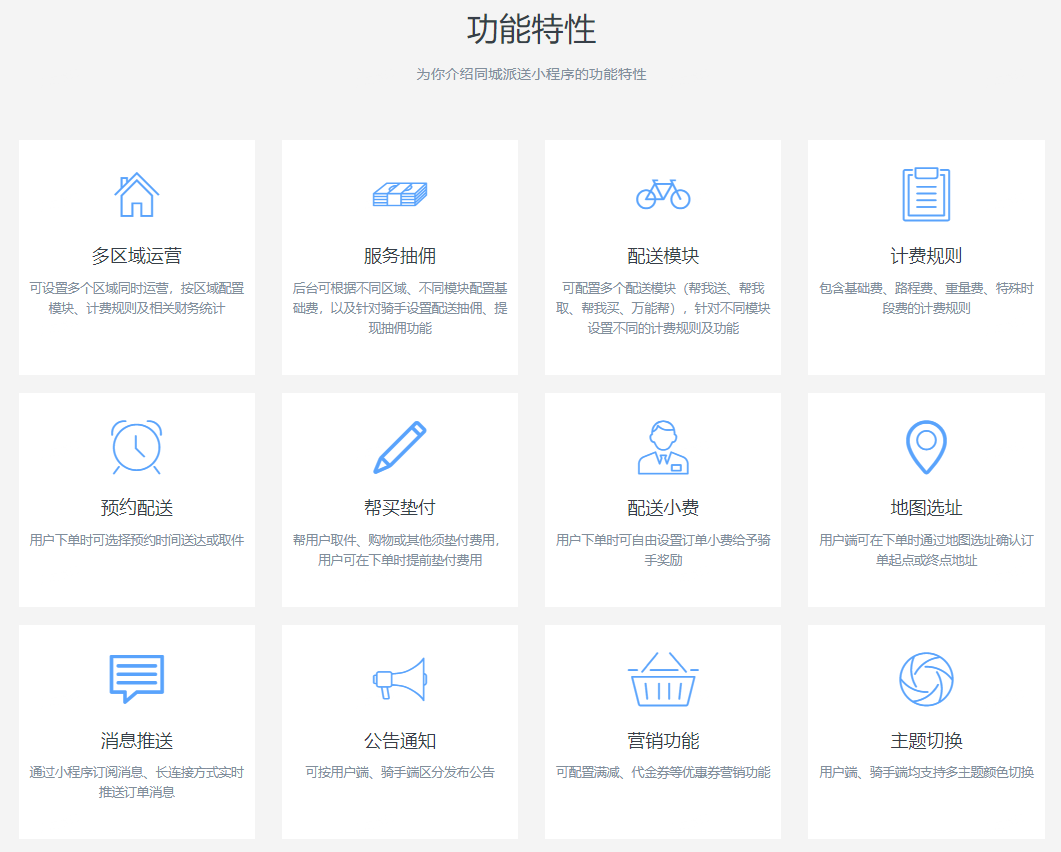The width and height of the screenshot is (1061, 852).
Task: Click the megaphone icon for 公告通知
Action: [x=400, y=679]
